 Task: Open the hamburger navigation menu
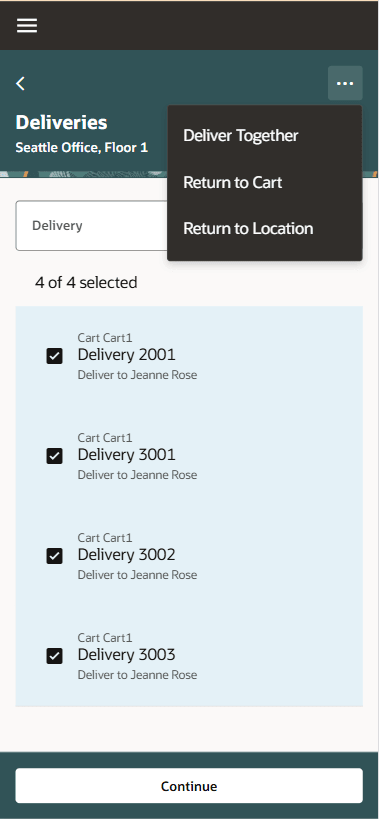pos(27,26)
